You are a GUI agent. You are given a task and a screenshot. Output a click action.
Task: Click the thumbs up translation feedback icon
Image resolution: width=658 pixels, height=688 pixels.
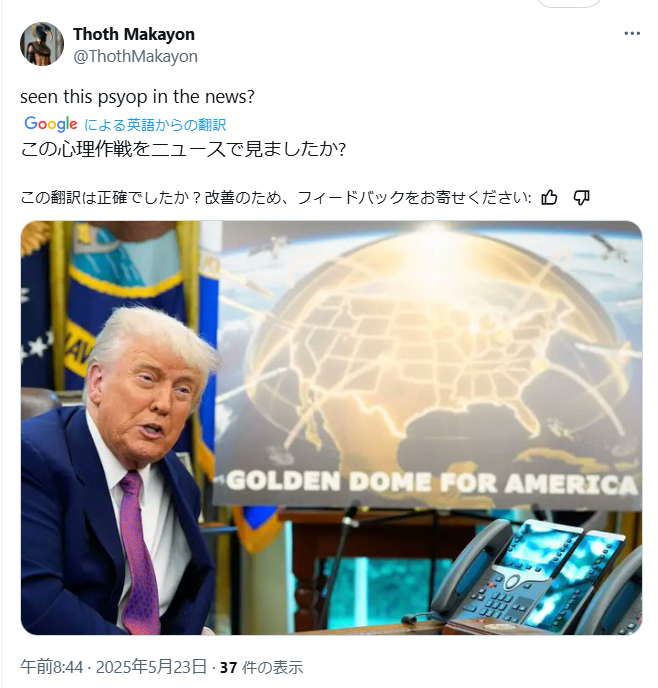click(x=549, y=198)
